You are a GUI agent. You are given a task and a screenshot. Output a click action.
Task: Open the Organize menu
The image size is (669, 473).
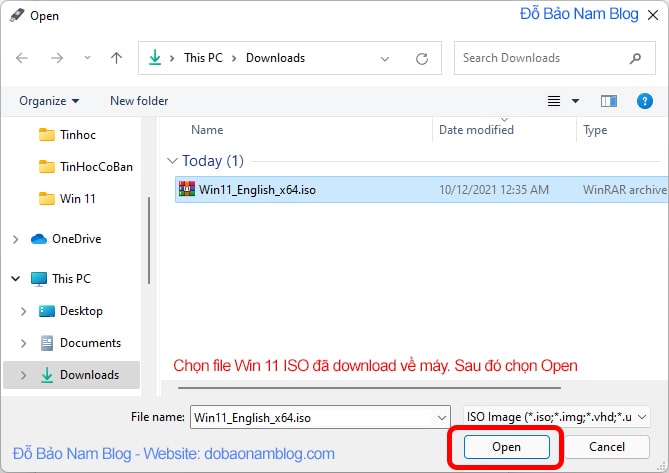pyautogui.click(x=49, y=101)
